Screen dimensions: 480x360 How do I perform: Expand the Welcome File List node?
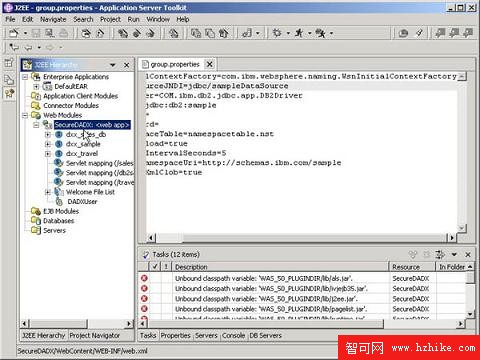[48, 192]
